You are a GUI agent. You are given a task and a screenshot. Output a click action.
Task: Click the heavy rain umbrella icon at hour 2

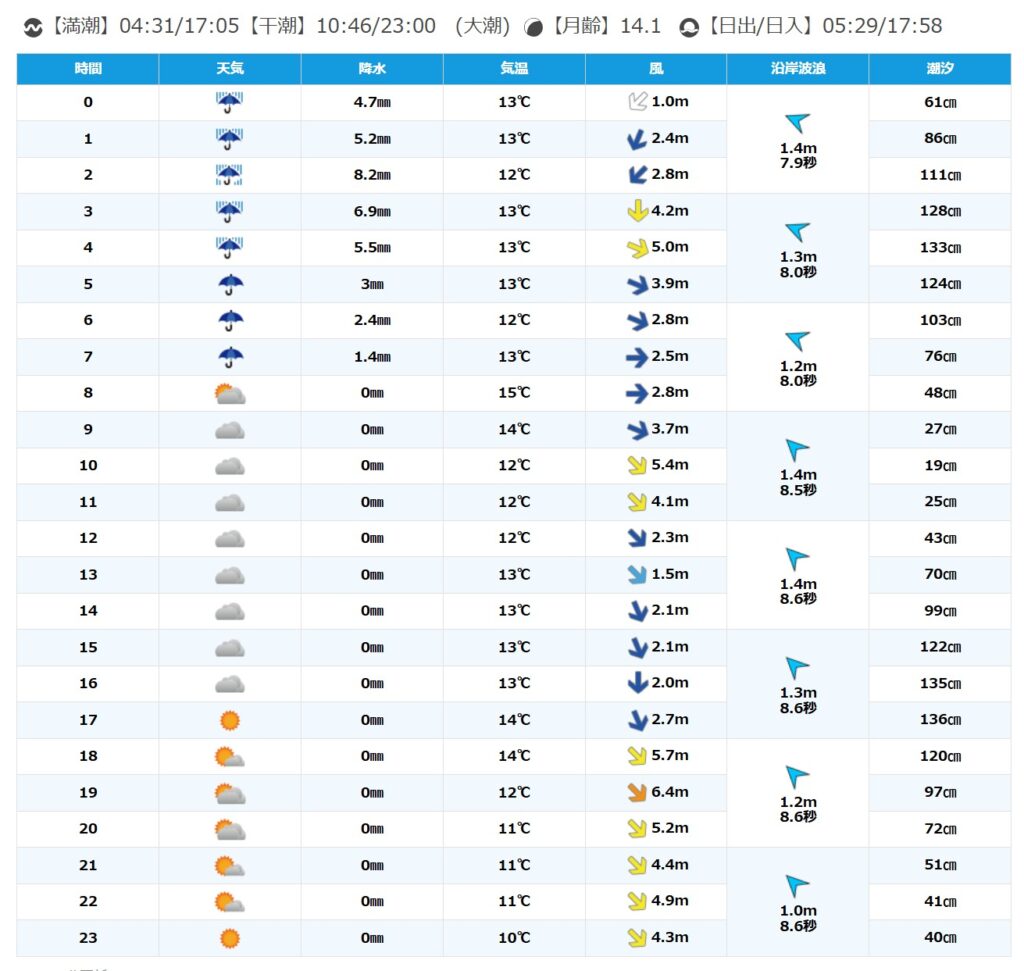[x=229, y=175]
